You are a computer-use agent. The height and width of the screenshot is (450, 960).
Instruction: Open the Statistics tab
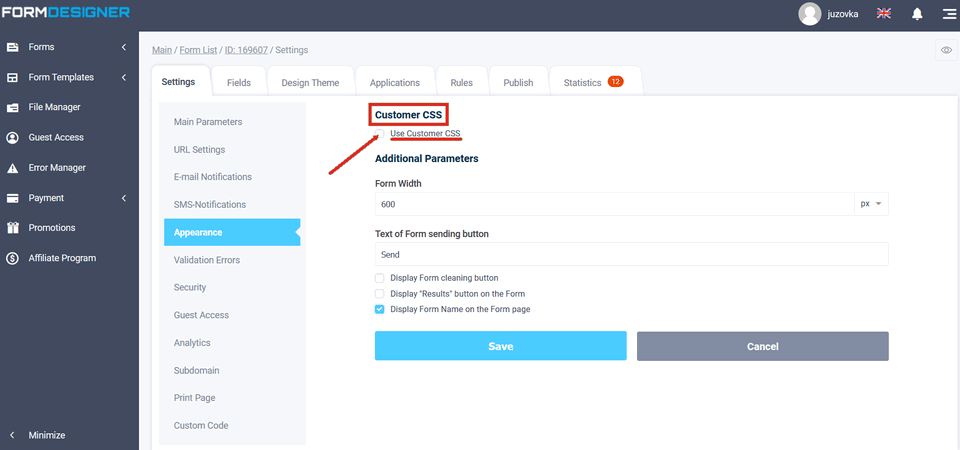click(592, 83)
